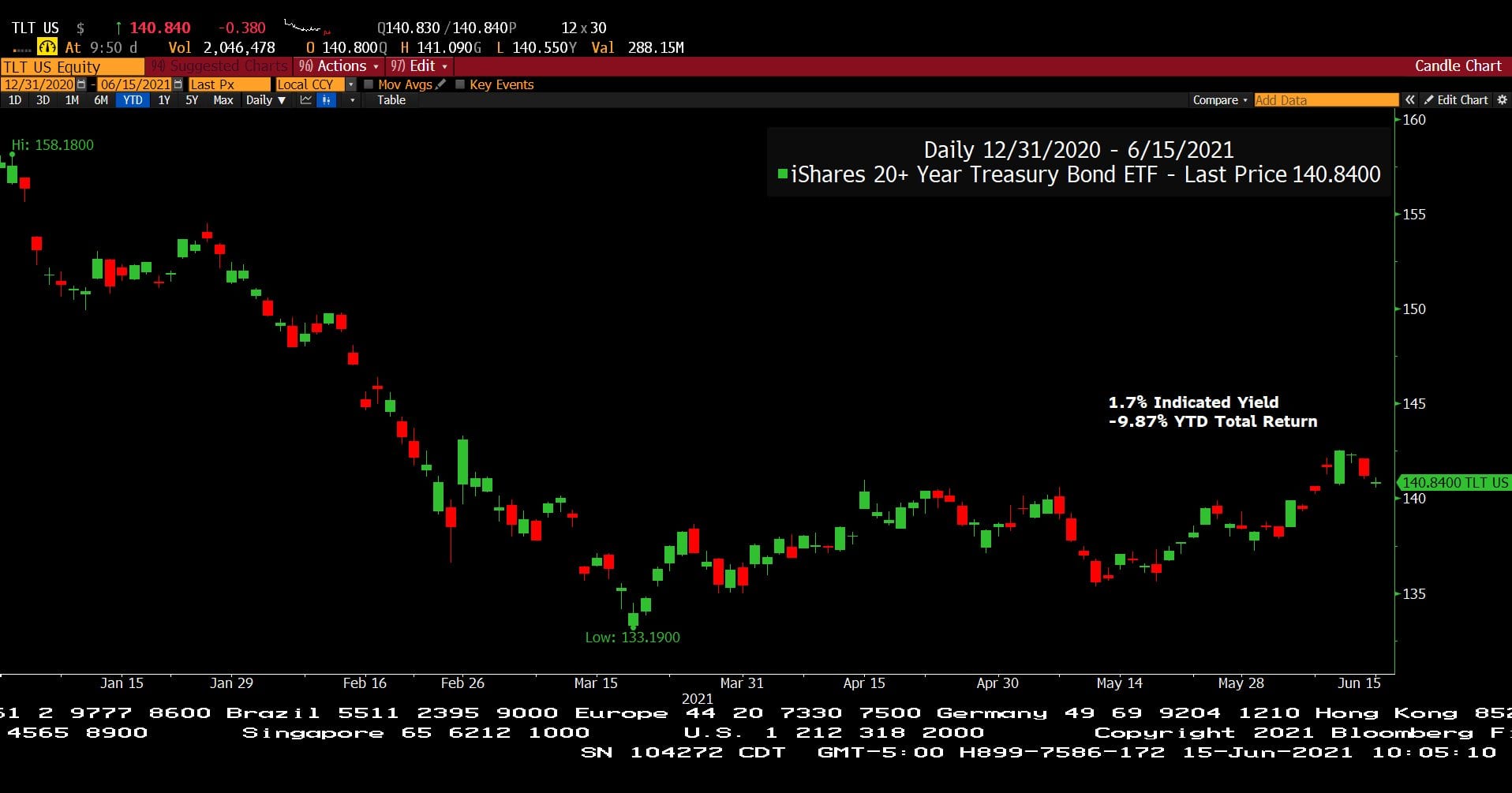Screen dimensions: 1512x793
Task: Select the Max time range
Action: click(x=223, y=100)
